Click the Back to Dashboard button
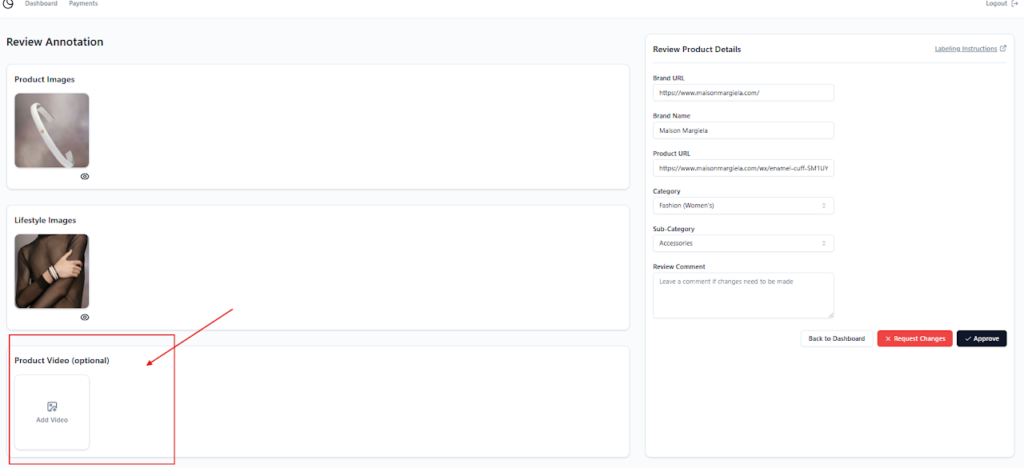The image size is (1024, 468). coord(836,339)
